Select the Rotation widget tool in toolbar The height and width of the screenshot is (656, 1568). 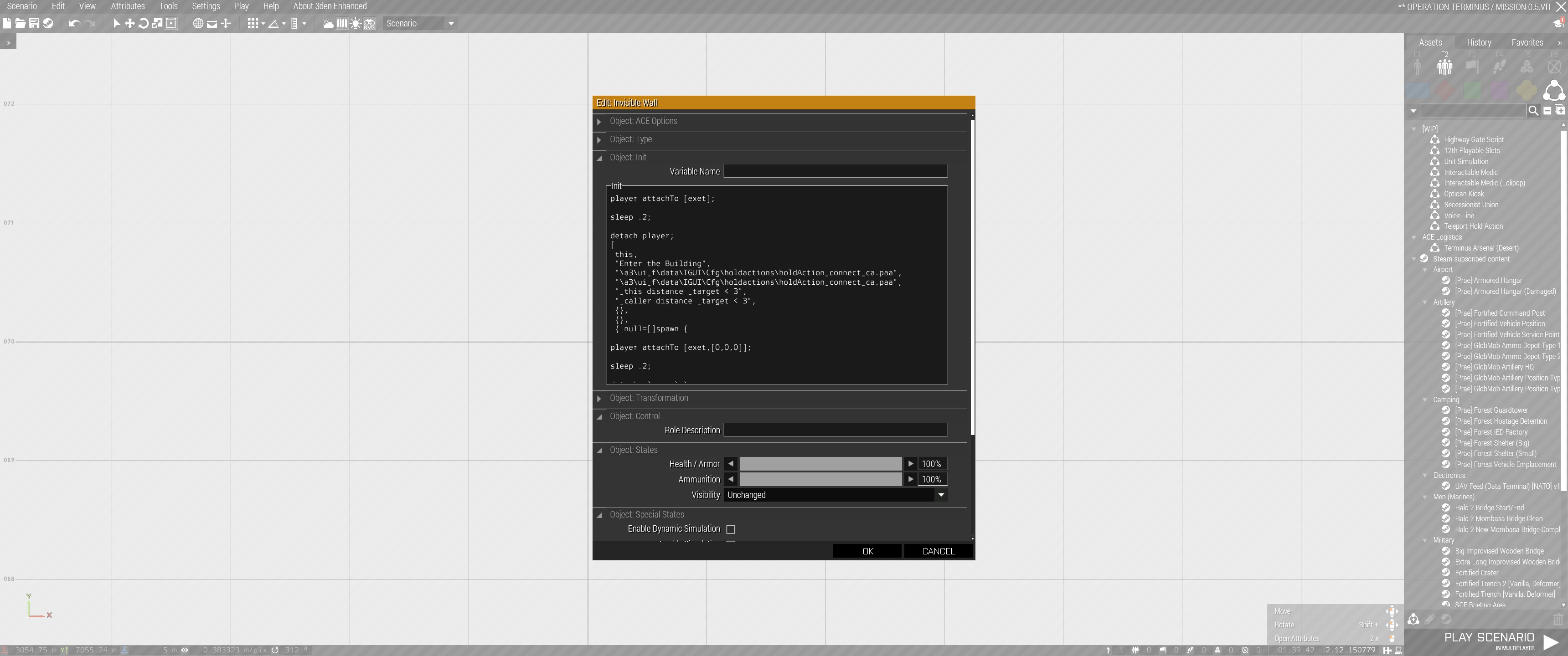point(144,23)
